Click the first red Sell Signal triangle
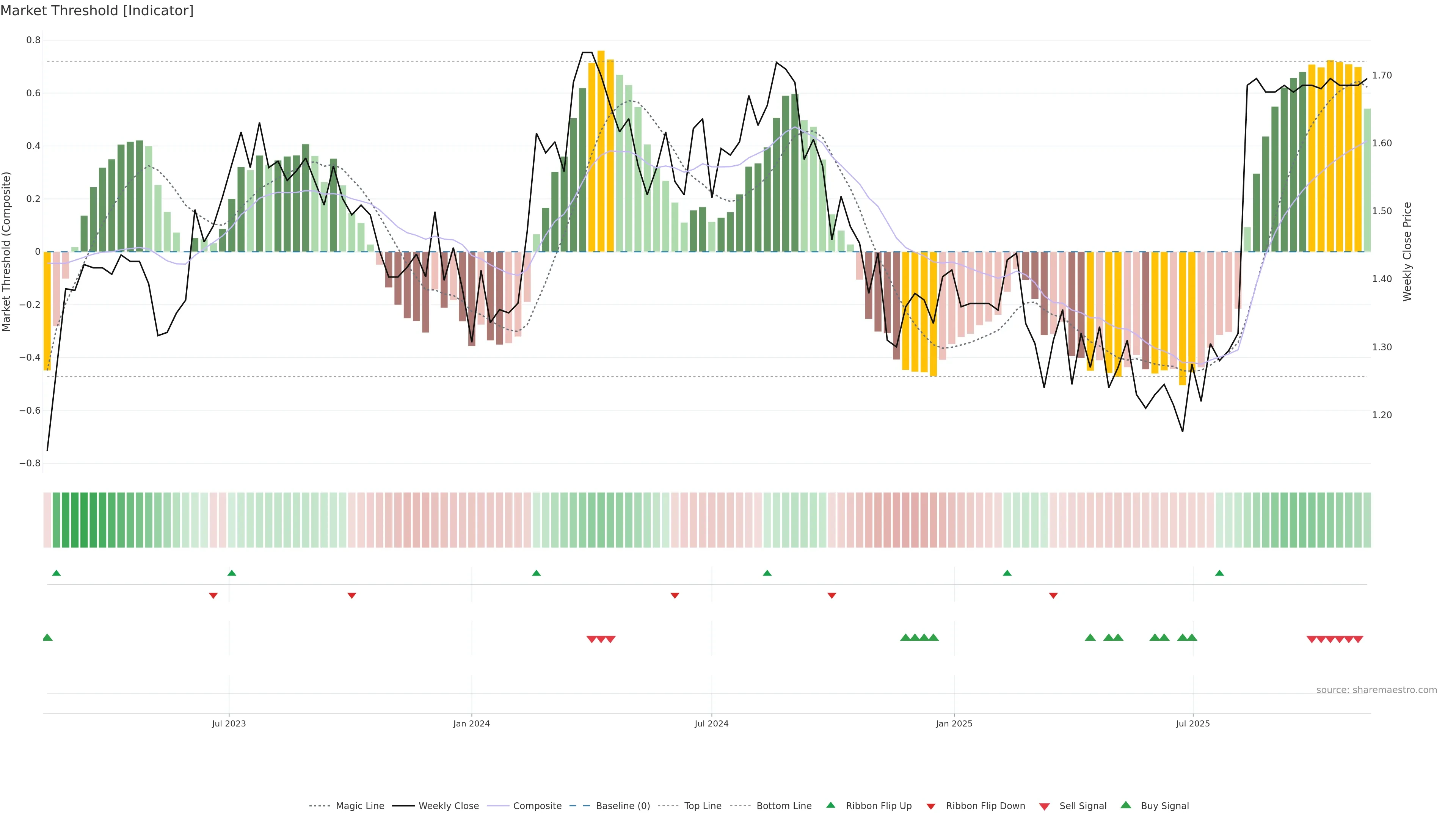The height and width of the screenshot is (819, 1456). (x=592, y=639)
